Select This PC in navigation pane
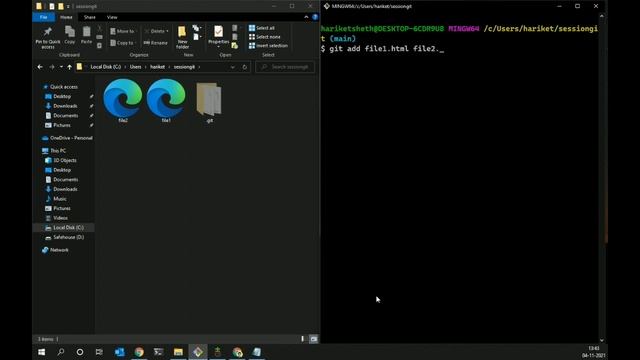Screen dimensions: 640x360 pos(53,151)
